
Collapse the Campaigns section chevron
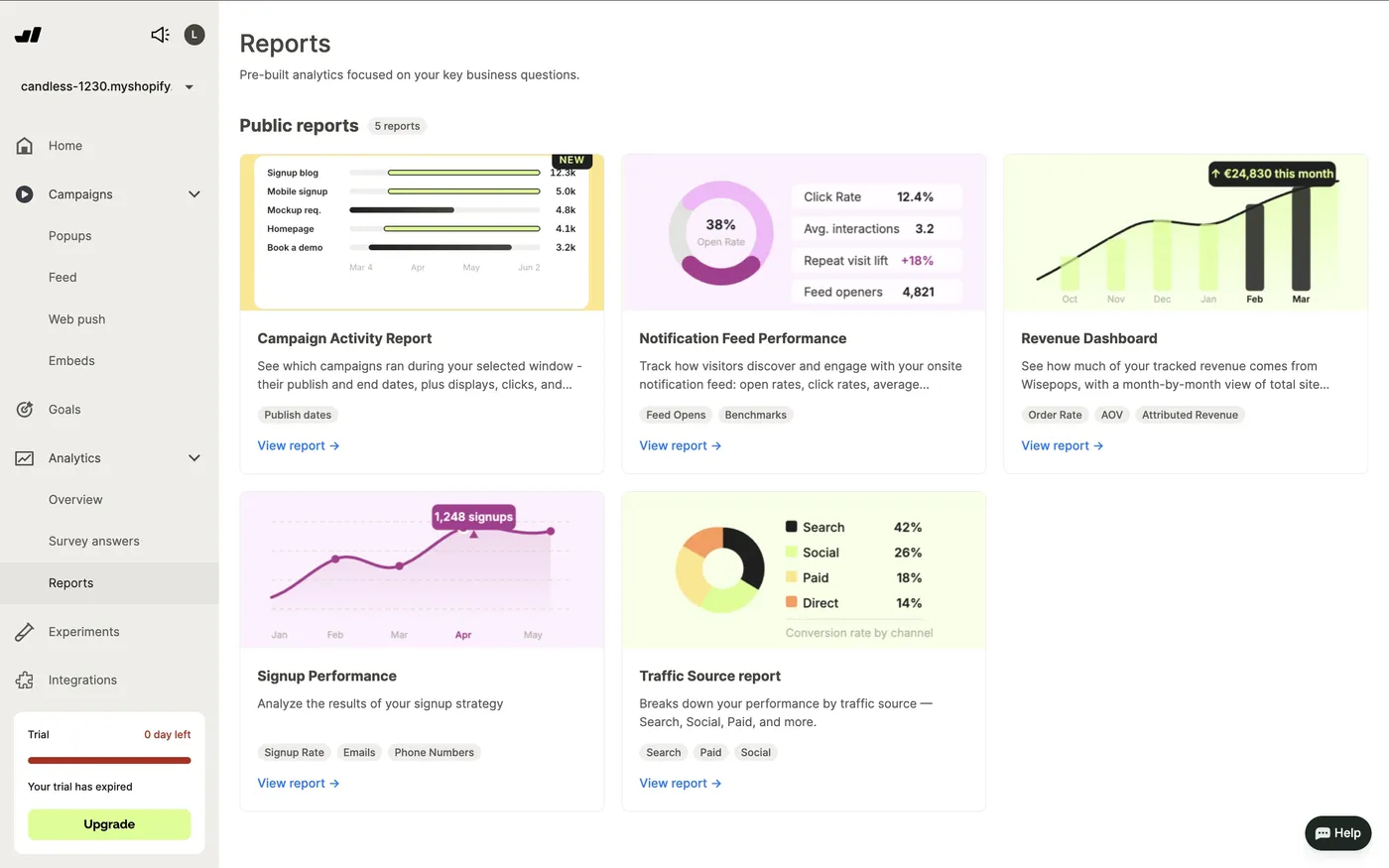click(x=194, y=194)
